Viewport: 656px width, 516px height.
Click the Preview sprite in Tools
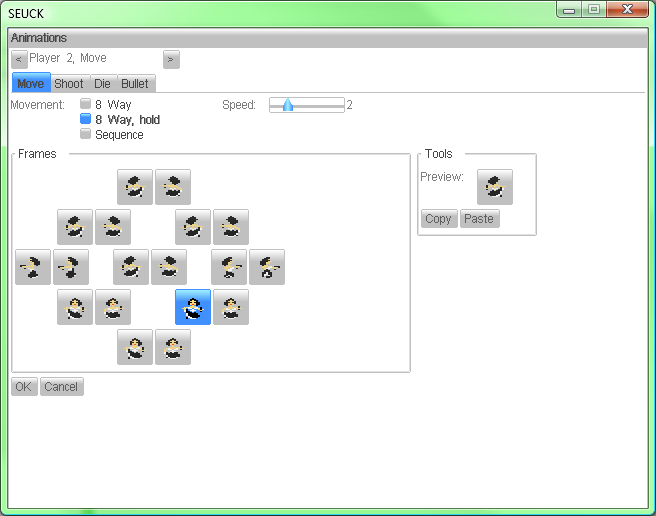[495, 187]
